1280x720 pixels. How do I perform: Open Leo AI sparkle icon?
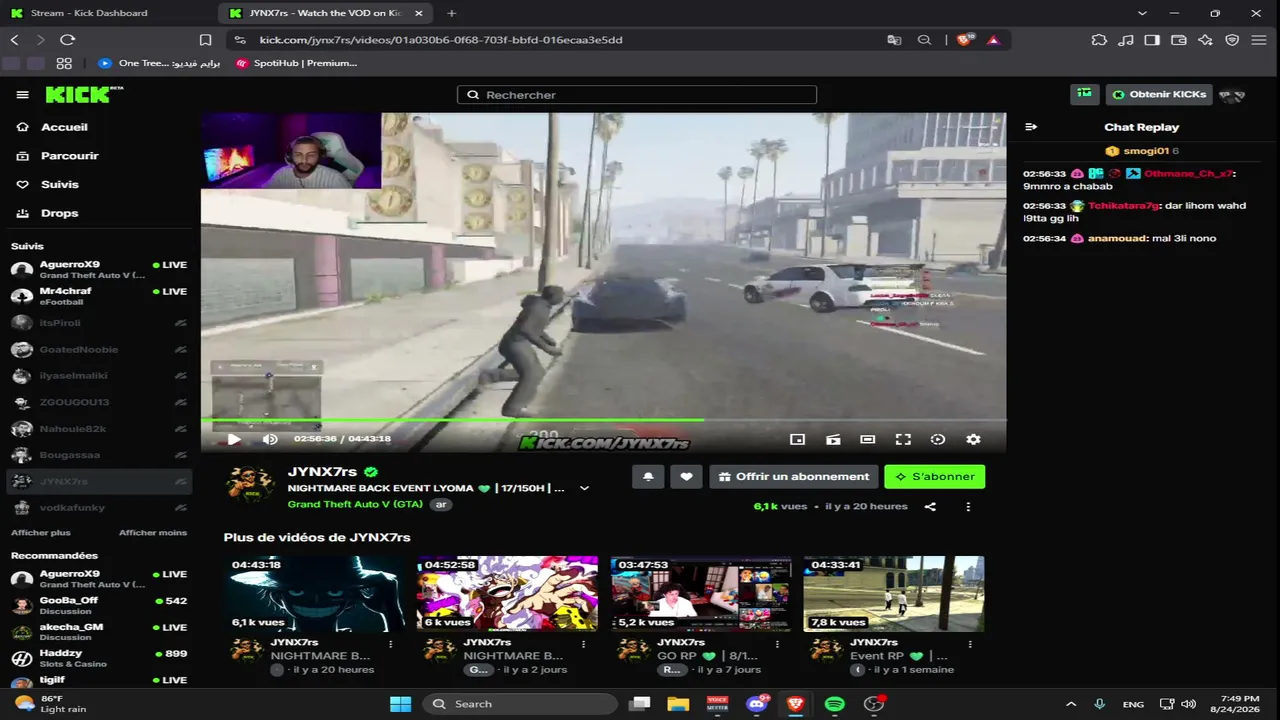[1205, 40]
